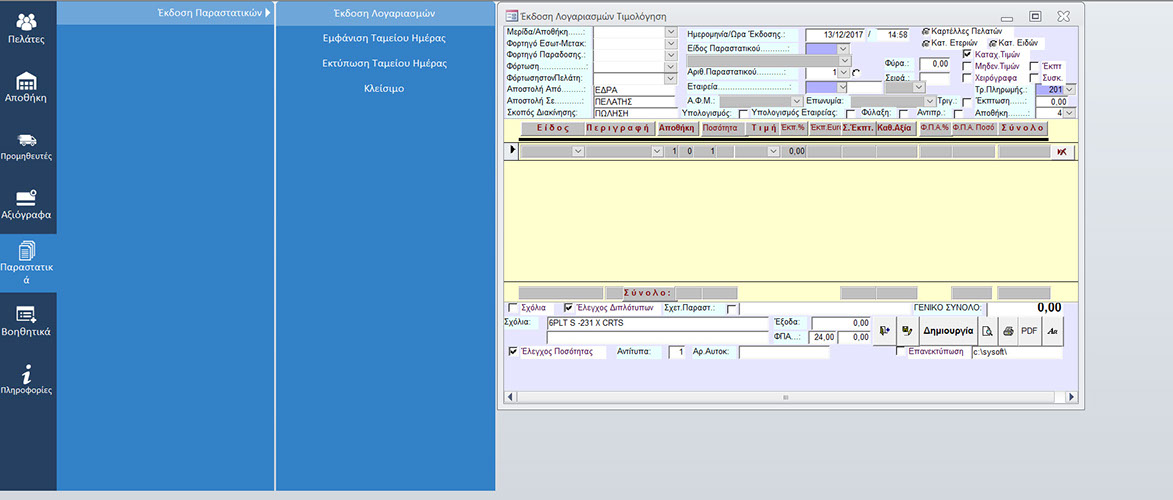Toggle the Έλεγχος Διπλότυπων checkbox
Viewport: 1173px width, 500px height.
click(569, 308)
